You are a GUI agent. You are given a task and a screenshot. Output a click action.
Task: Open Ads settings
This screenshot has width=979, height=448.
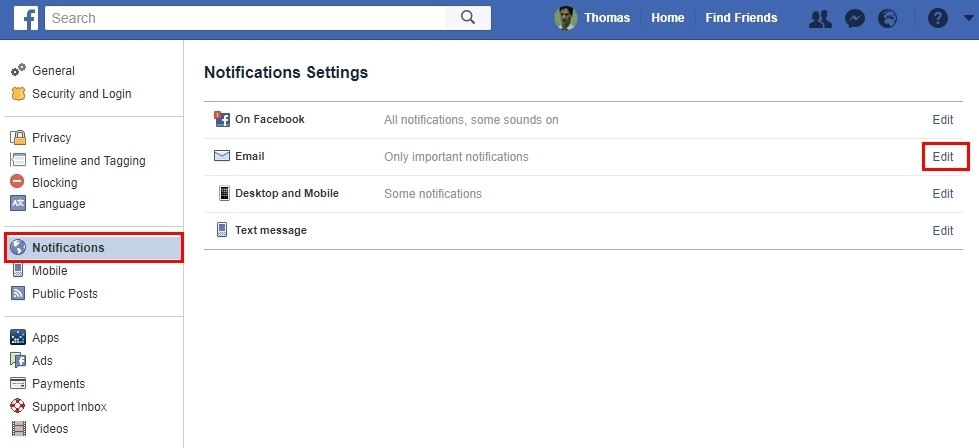(x=42, y=361)
